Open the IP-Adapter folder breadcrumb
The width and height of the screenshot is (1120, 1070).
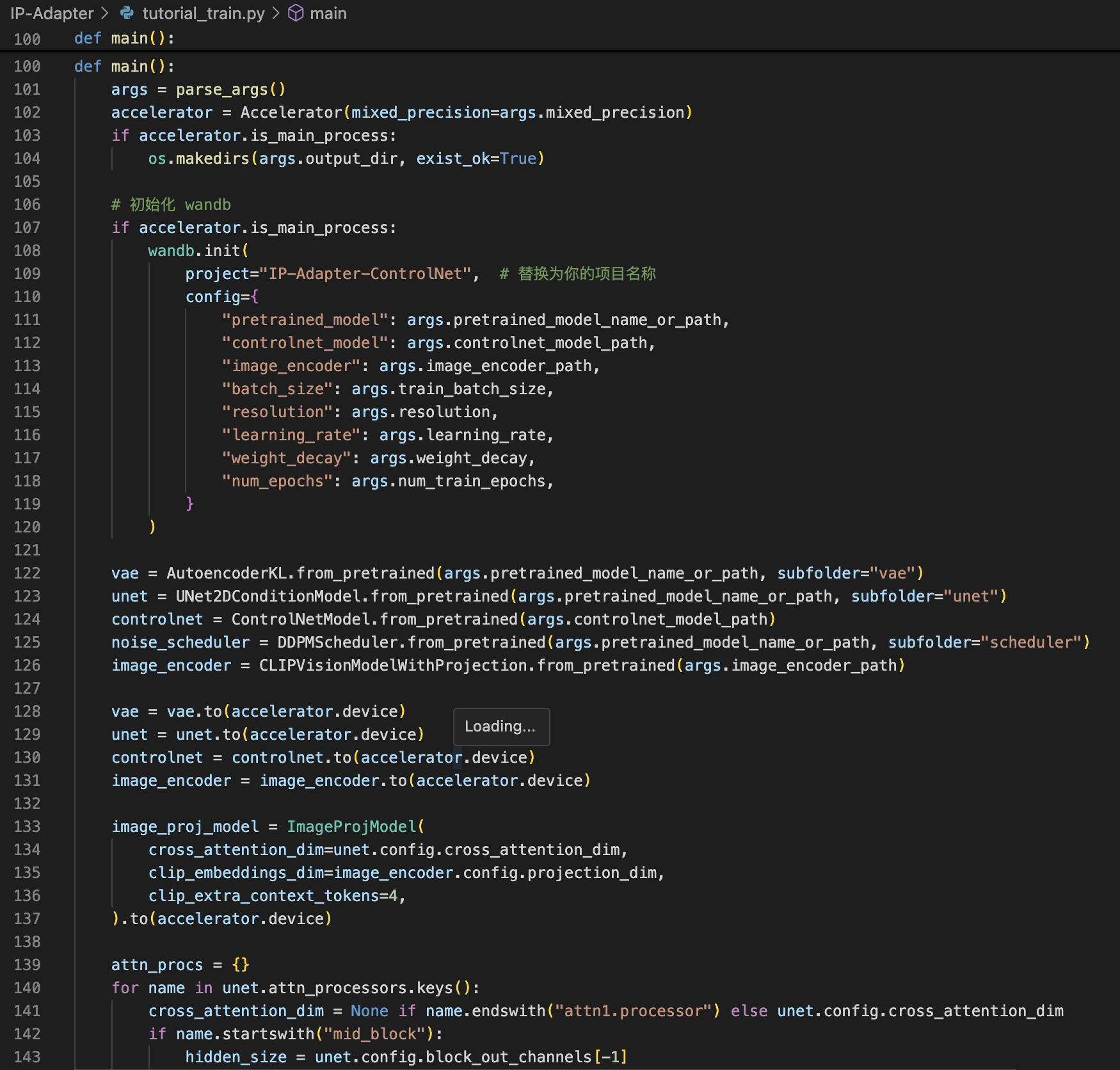click(x=52, y=13)
